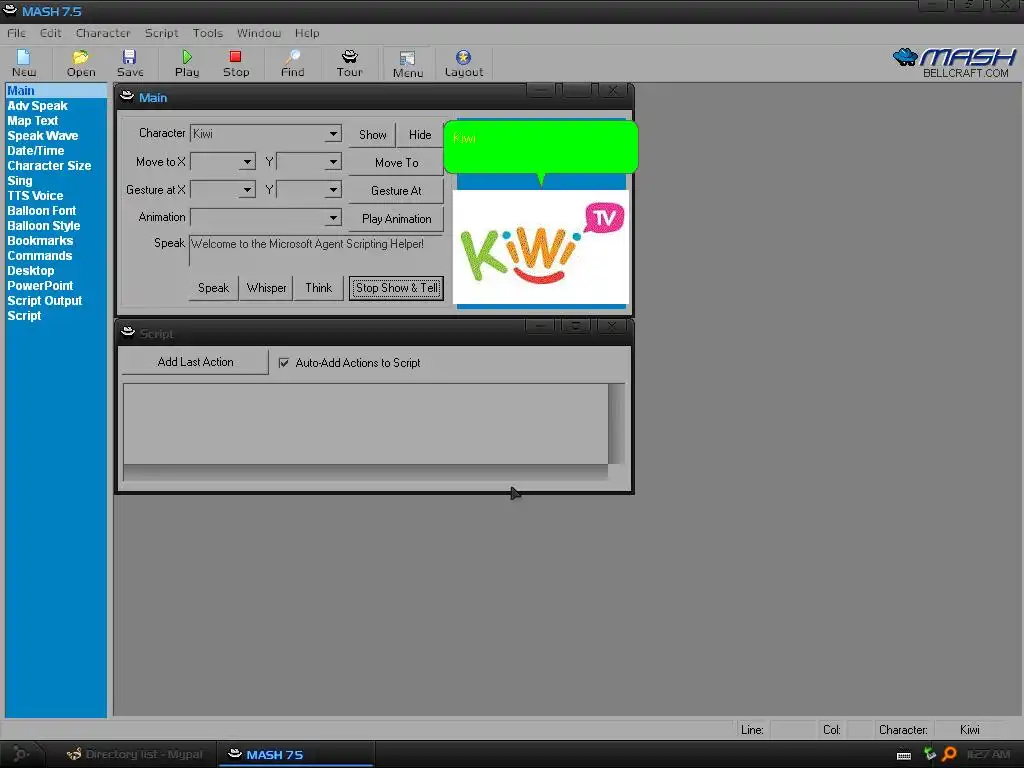Select PowerPoint in the sidebar
Viewport: 1024px width, 768px height.
[40, 286]
